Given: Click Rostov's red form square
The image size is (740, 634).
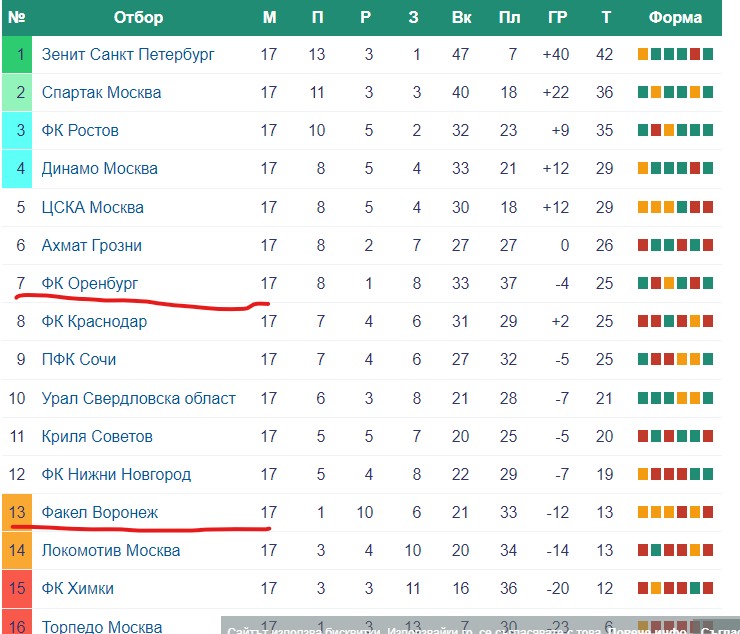Looking at the screenshot, I should 656,130.
